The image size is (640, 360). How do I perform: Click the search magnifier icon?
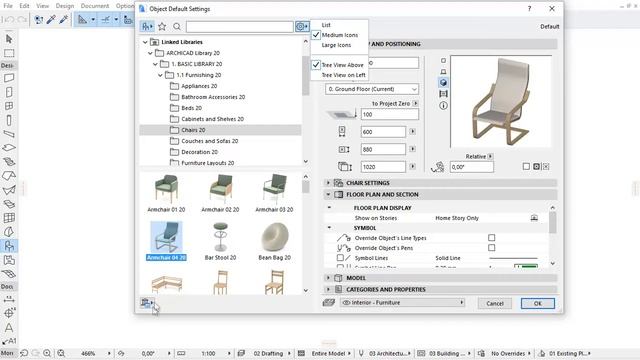[177, 27]
